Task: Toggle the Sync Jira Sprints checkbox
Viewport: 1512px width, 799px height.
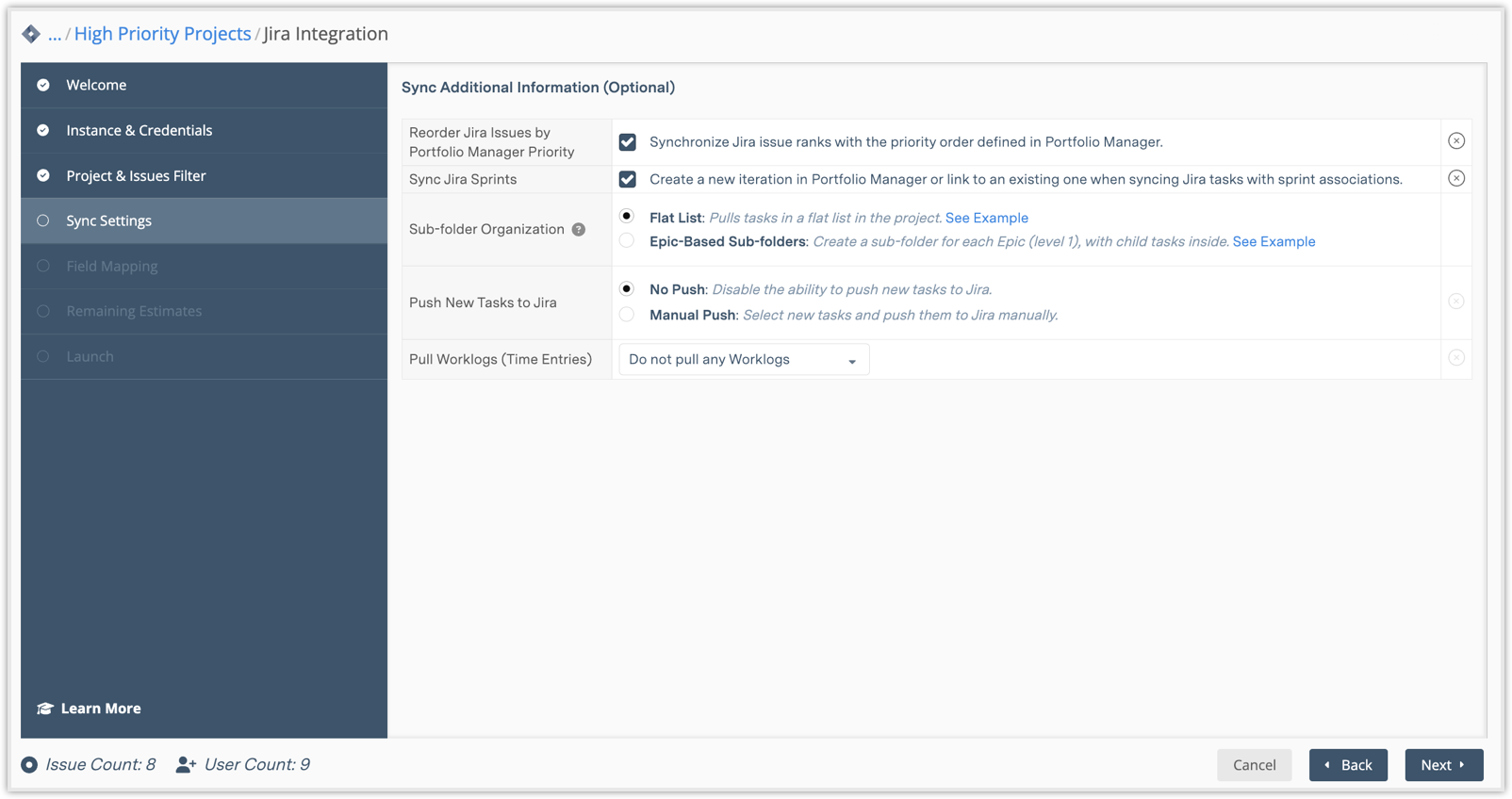Action: 627,179
